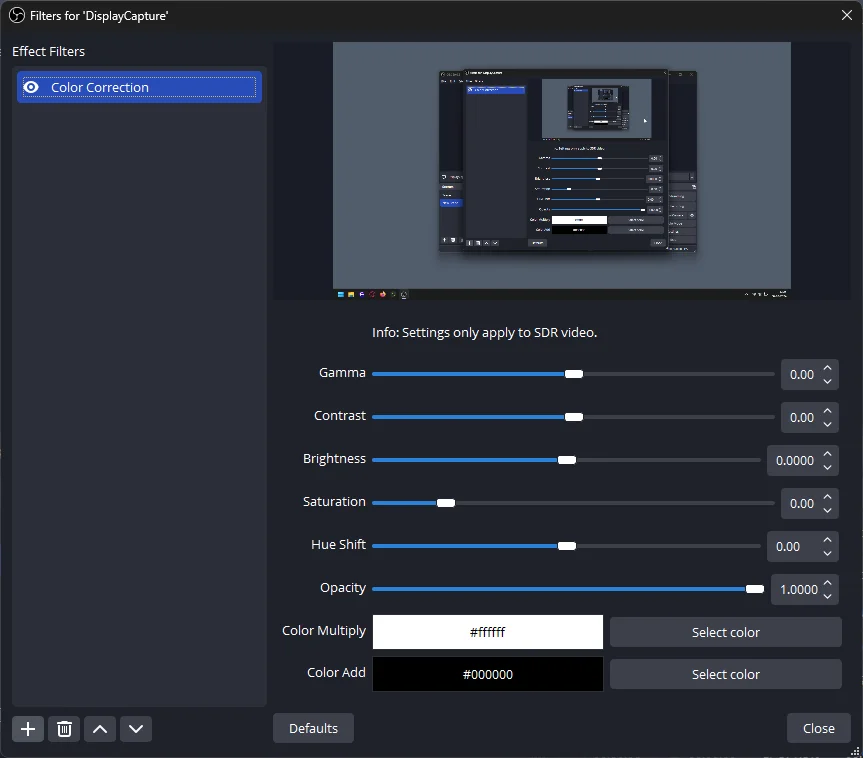Screen dimensions: 863x758
Task: Increase Opacity value with up stepper
Action: [x=827, y=582]
